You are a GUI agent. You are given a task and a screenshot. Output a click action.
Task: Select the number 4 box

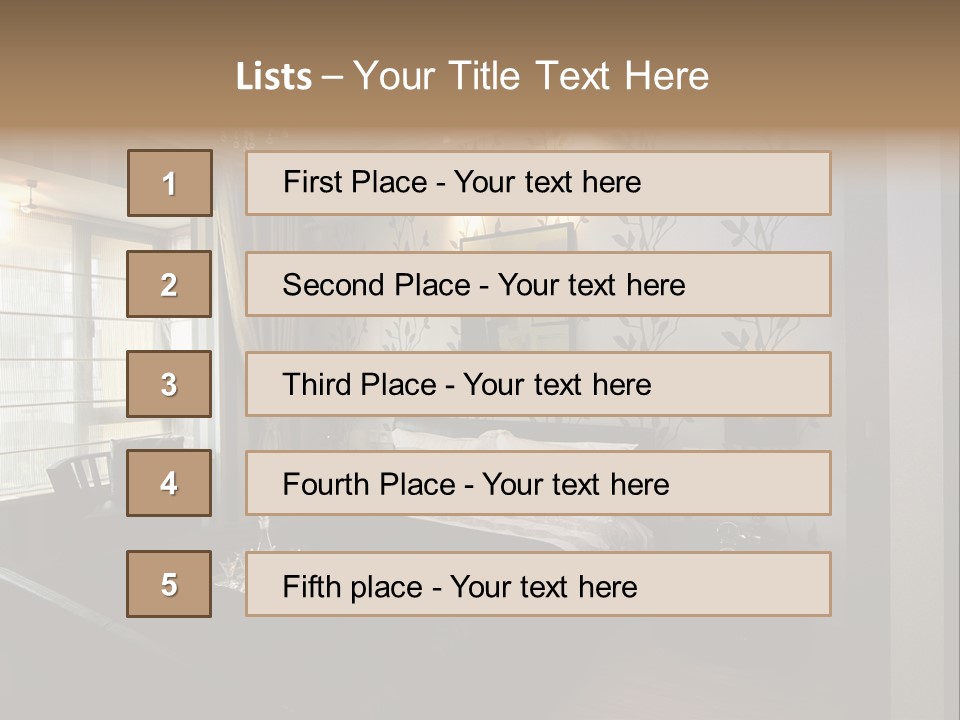169,483
